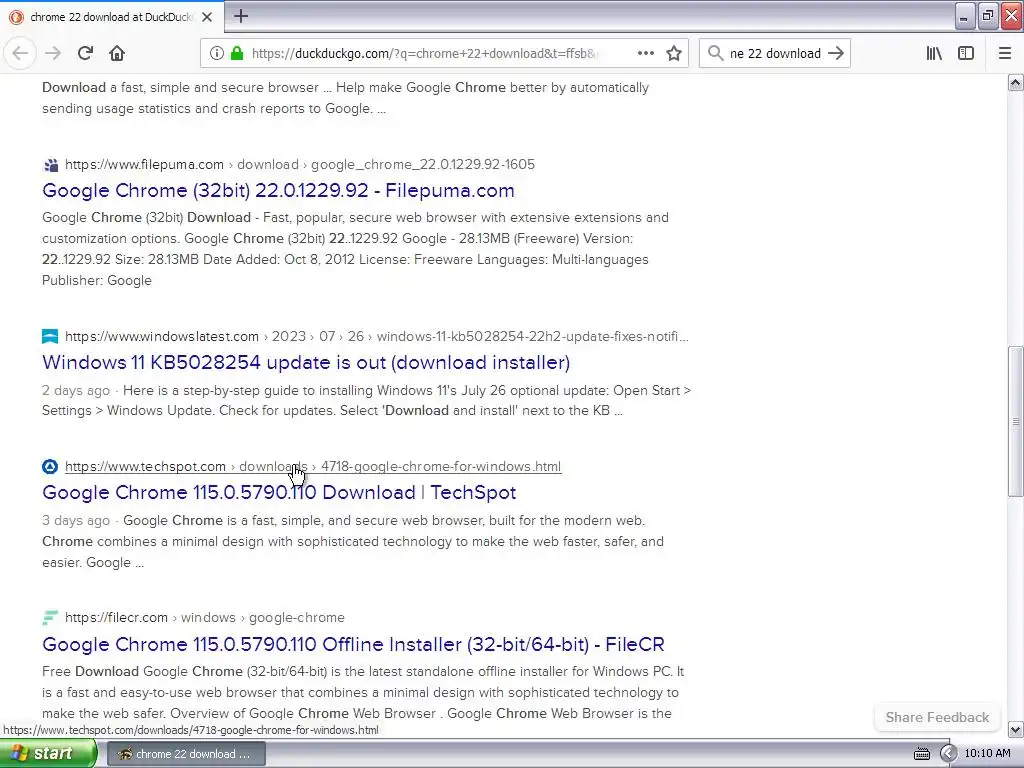Close the chrome 22 download tab

point(207,17)
